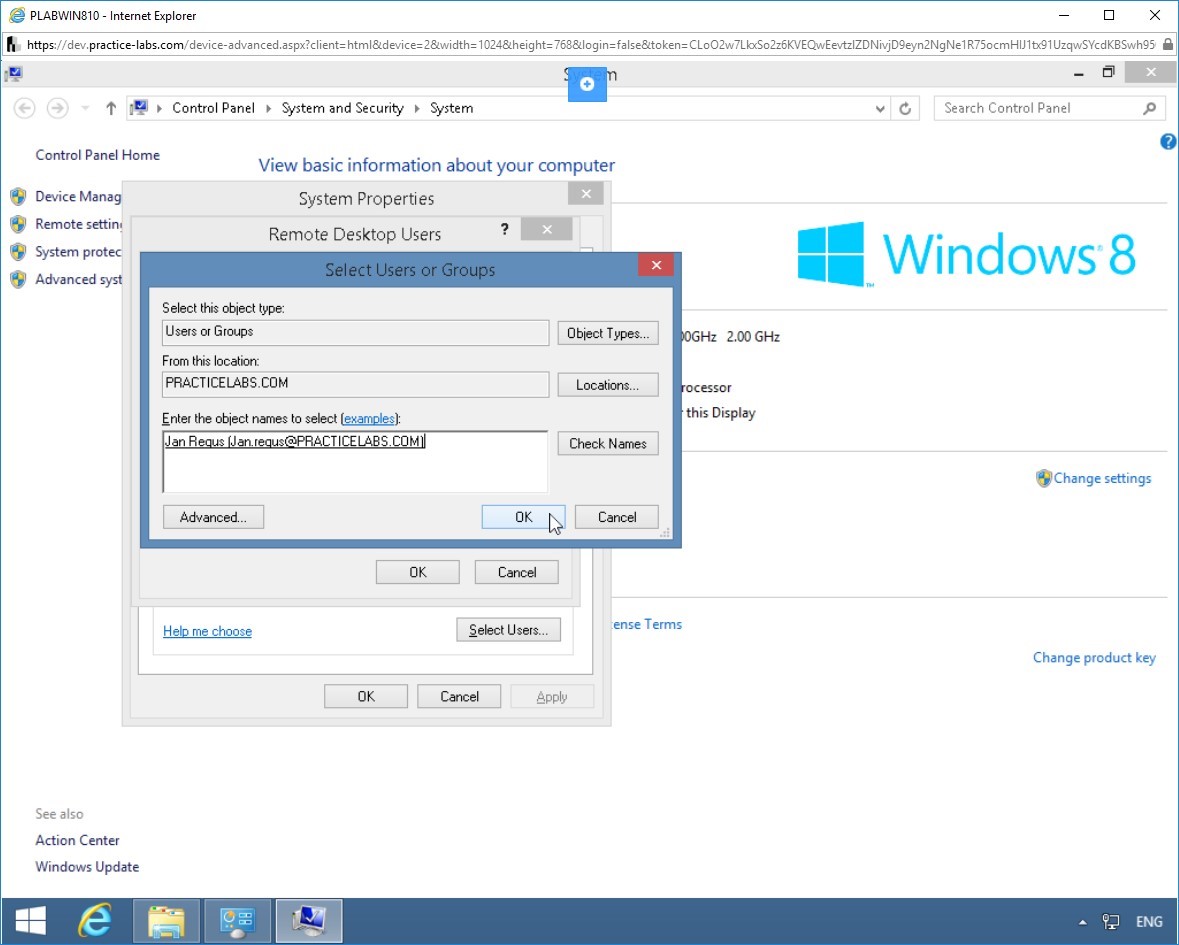Click the network icon in the system tray
Screen dimensions: 1179x945
(1111, 922)
